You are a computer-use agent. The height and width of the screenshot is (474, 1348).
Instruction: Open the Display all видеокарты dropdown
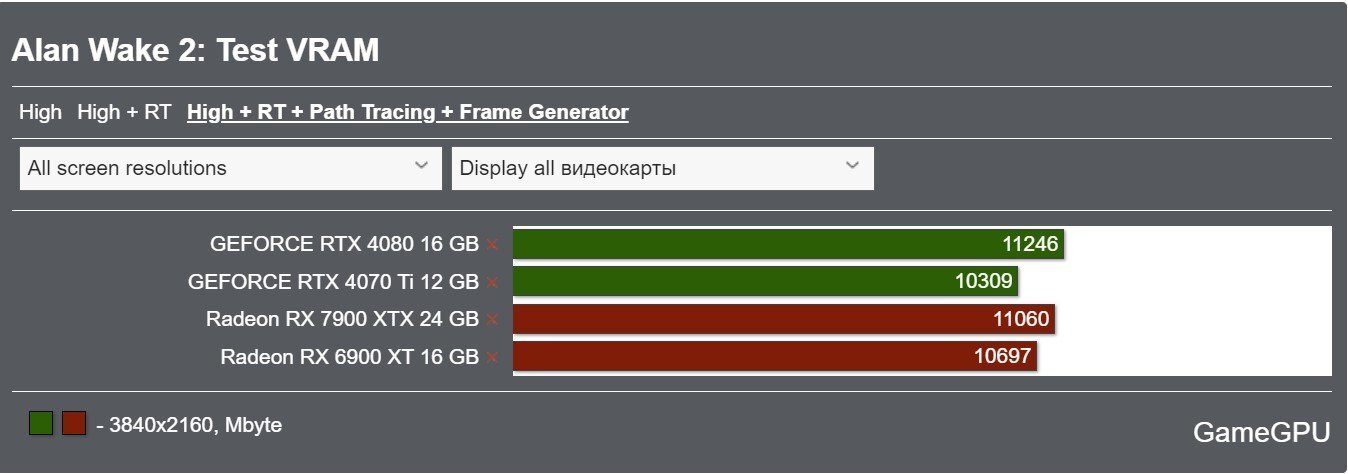pos(663,168)
